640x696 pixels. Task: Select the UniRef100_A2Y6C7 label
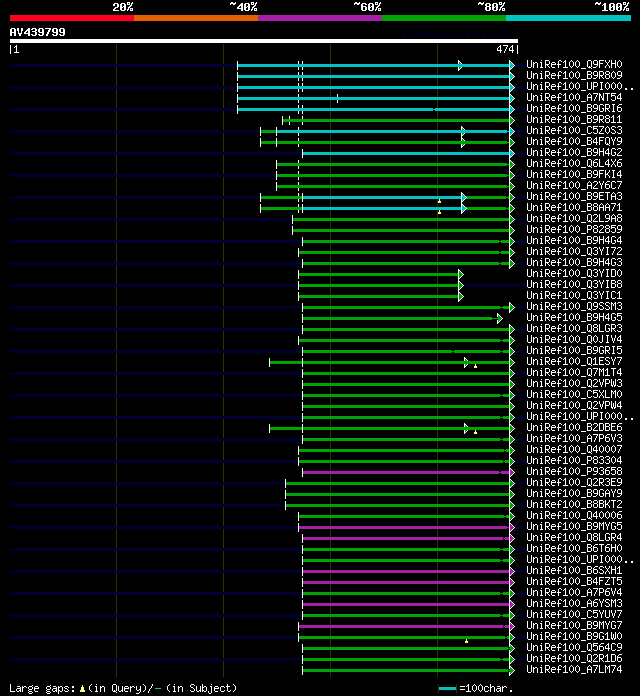574,185
